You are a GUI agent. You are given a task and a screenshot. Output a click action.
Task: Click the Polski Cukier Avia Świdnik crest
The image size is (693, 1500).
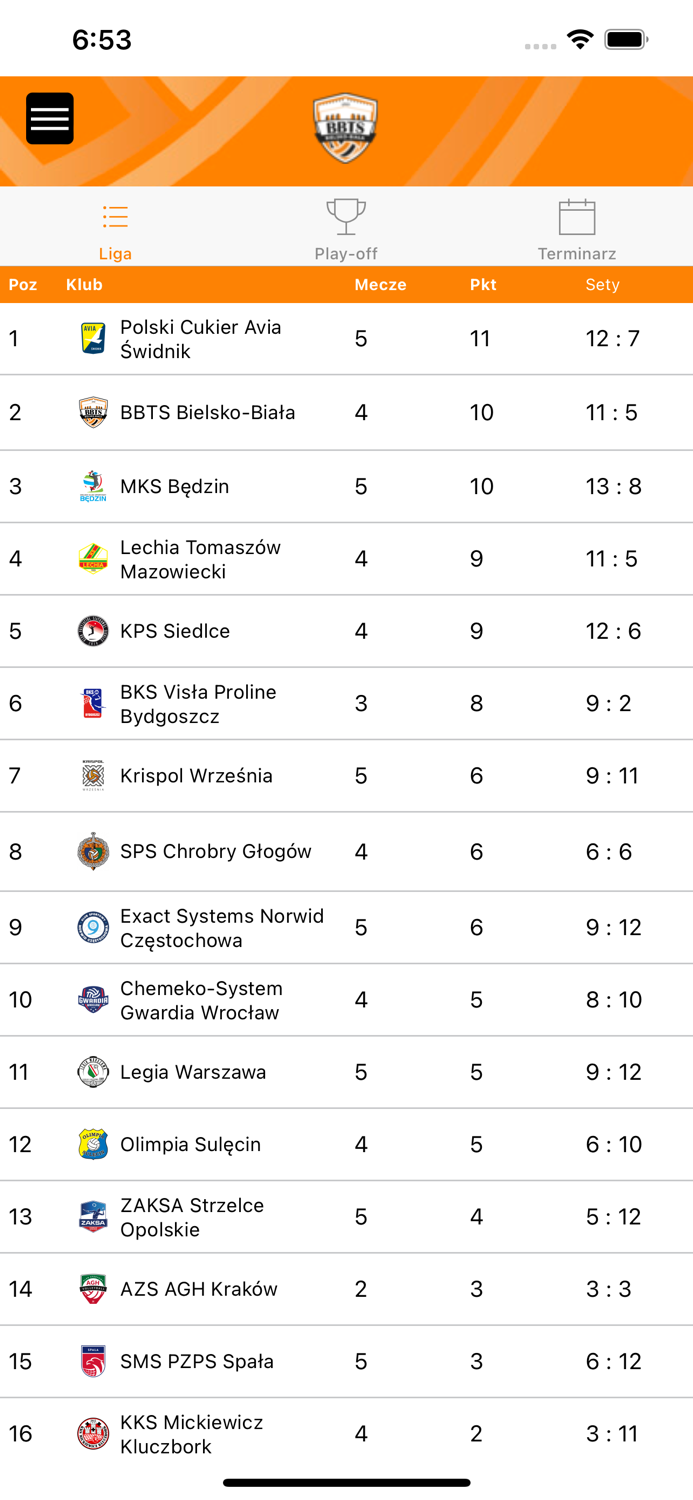pos(93,338)
